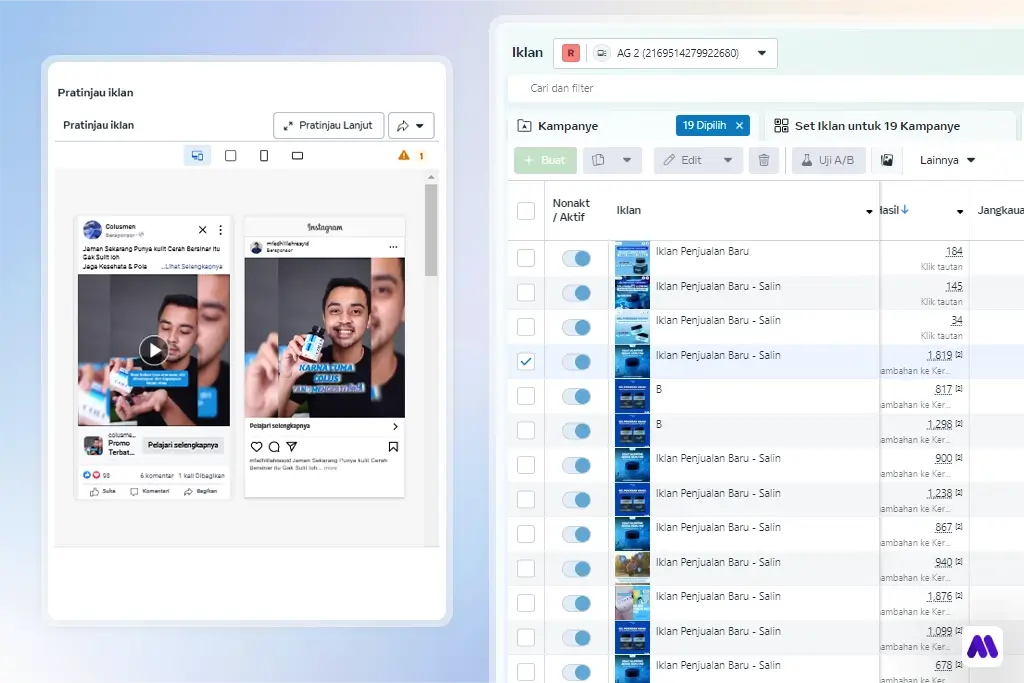Click the Pratinjau Lanjut button
Viewport: 1024px width, 683px height.
coord(328,126)
